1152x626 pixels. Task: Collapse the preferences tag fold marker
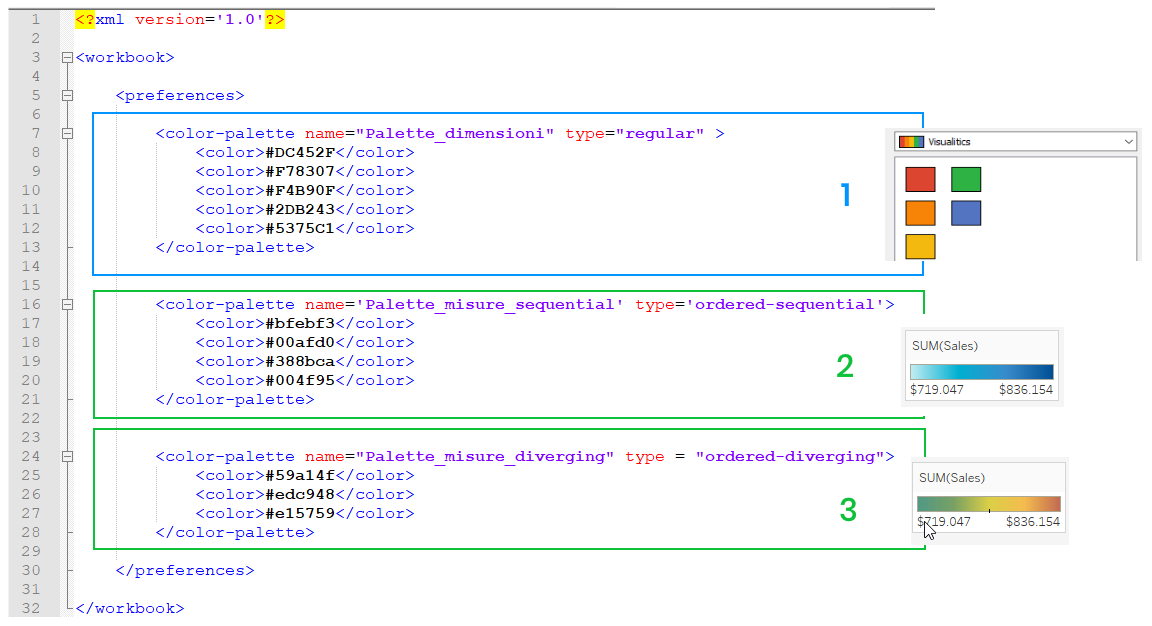click(x=67, y=96)
